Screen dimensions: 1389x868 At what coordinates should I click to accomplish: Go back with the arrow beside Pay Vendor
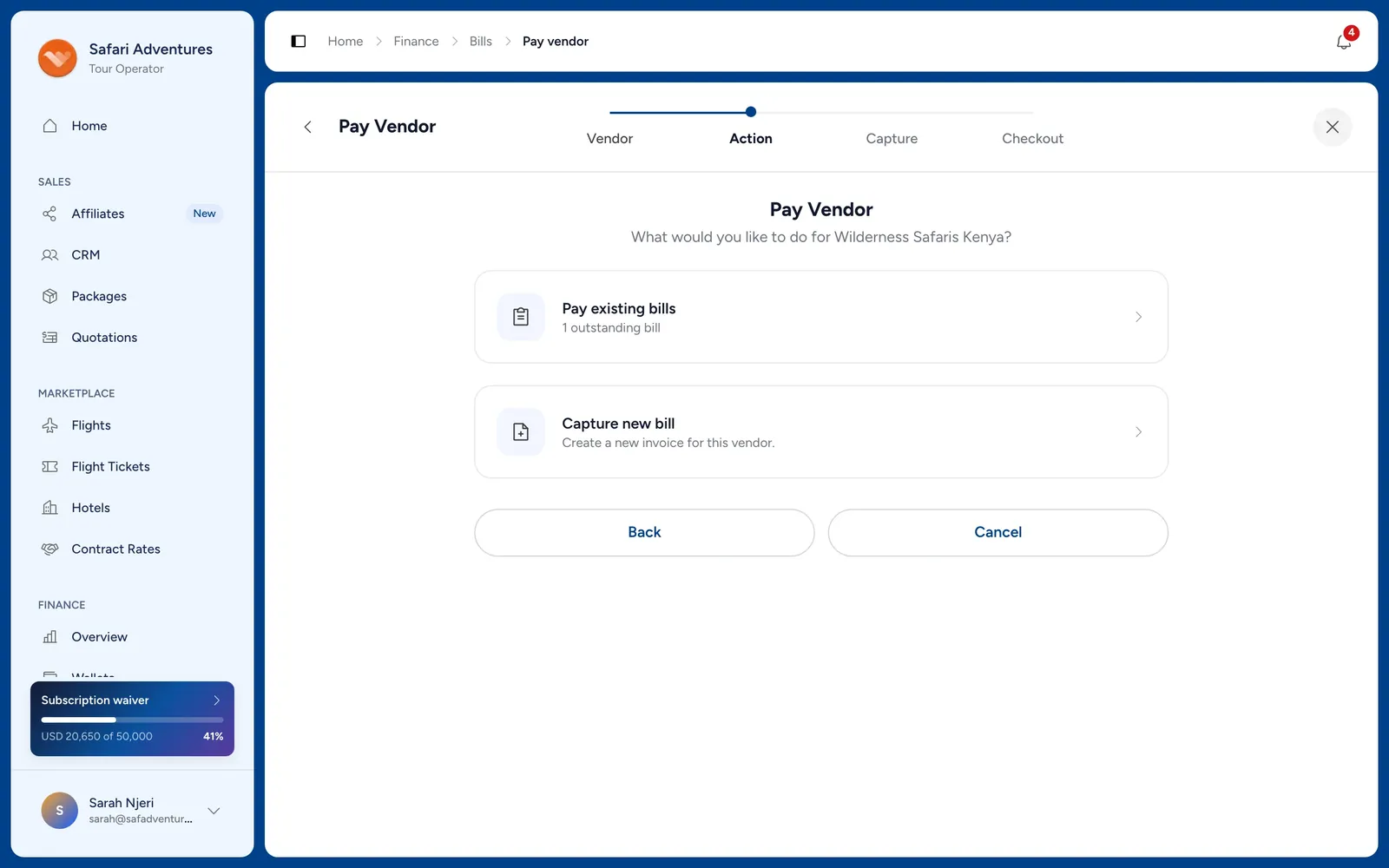pyautogui.click(x=307, y=127)
